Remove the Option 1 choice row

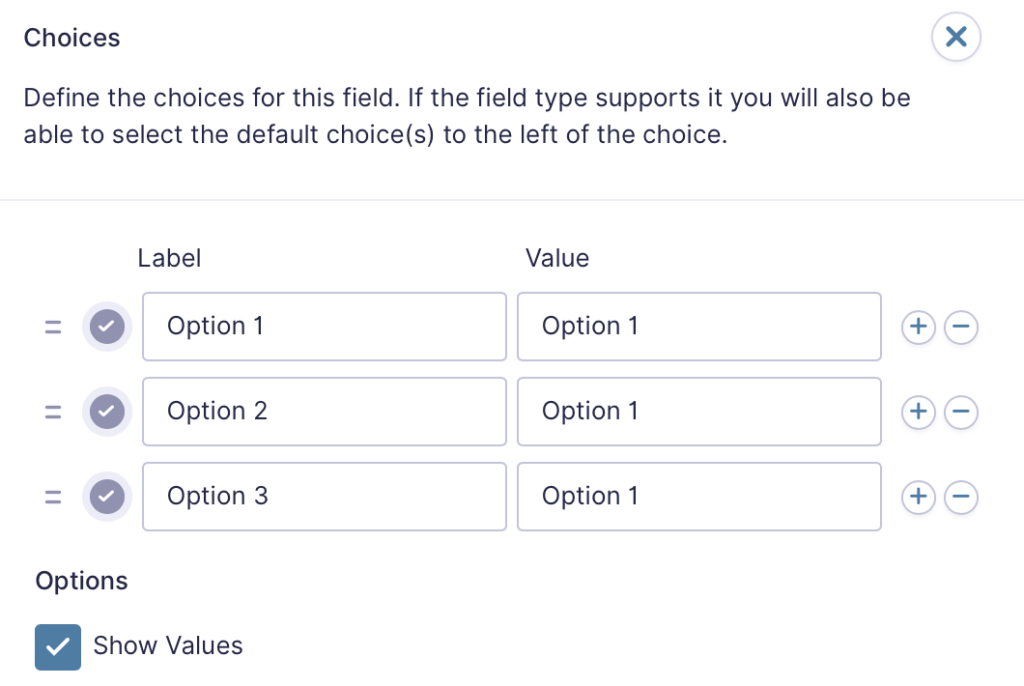(961, 326)
